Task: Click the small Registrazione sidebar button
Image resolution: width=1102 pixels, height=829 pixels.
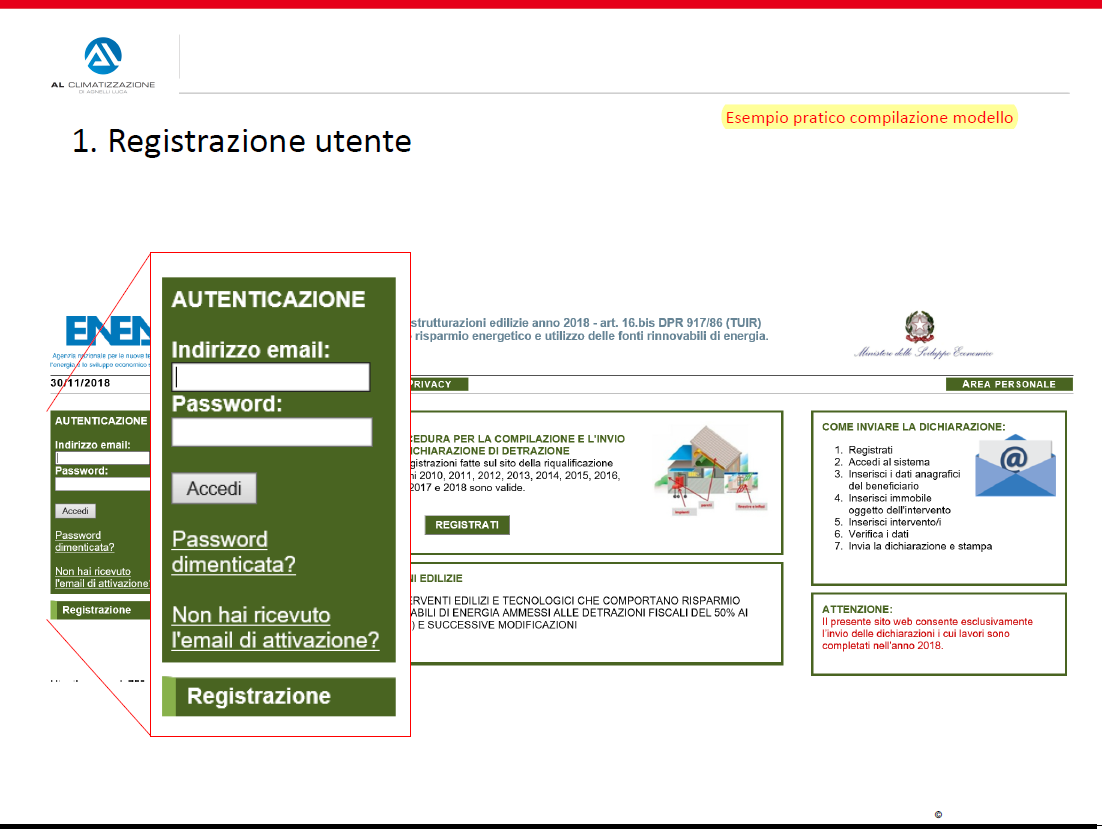Action: pos(101,610)
